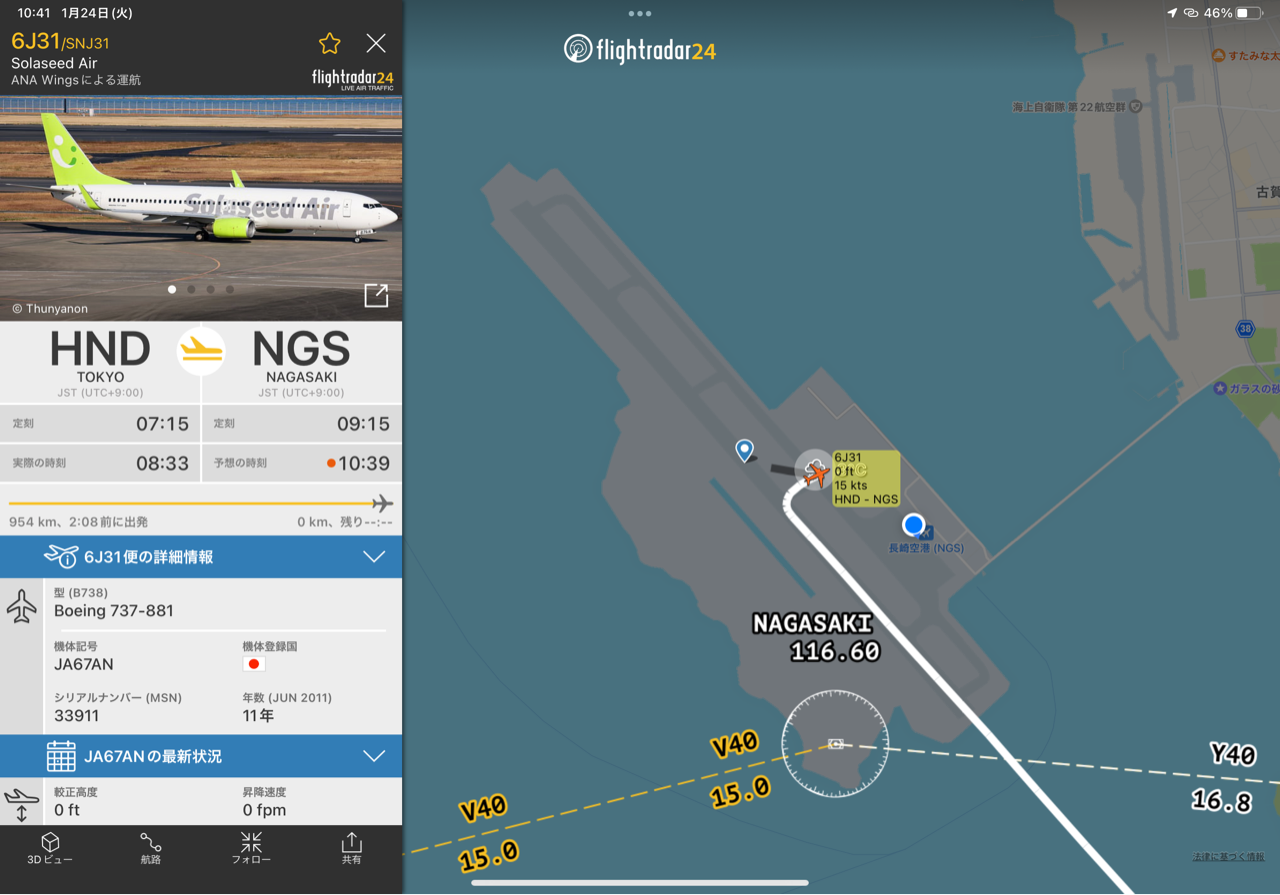Open the 法律に基づく情報 legal link
The width and height of the screenshot is (1280, 895).
pyautogui.click(x=1229, y=857)
